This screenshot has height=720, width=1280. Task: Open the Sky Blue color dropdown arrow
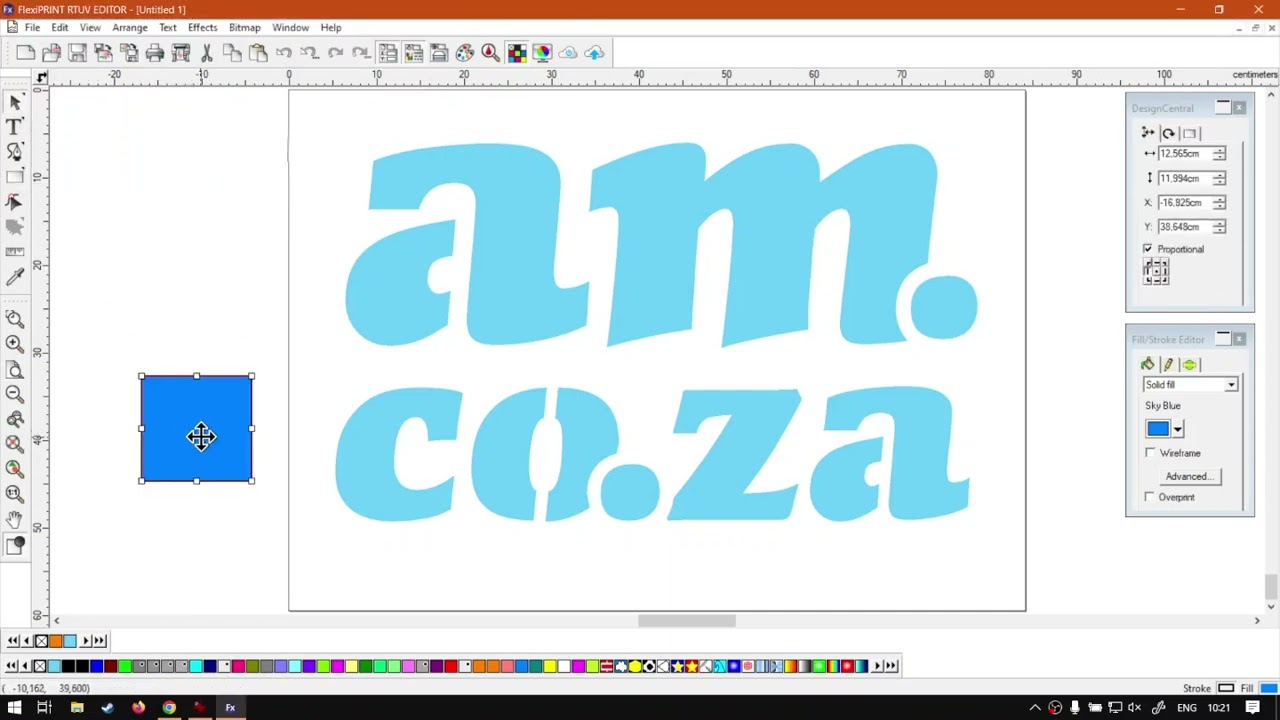coord(1178,430)
